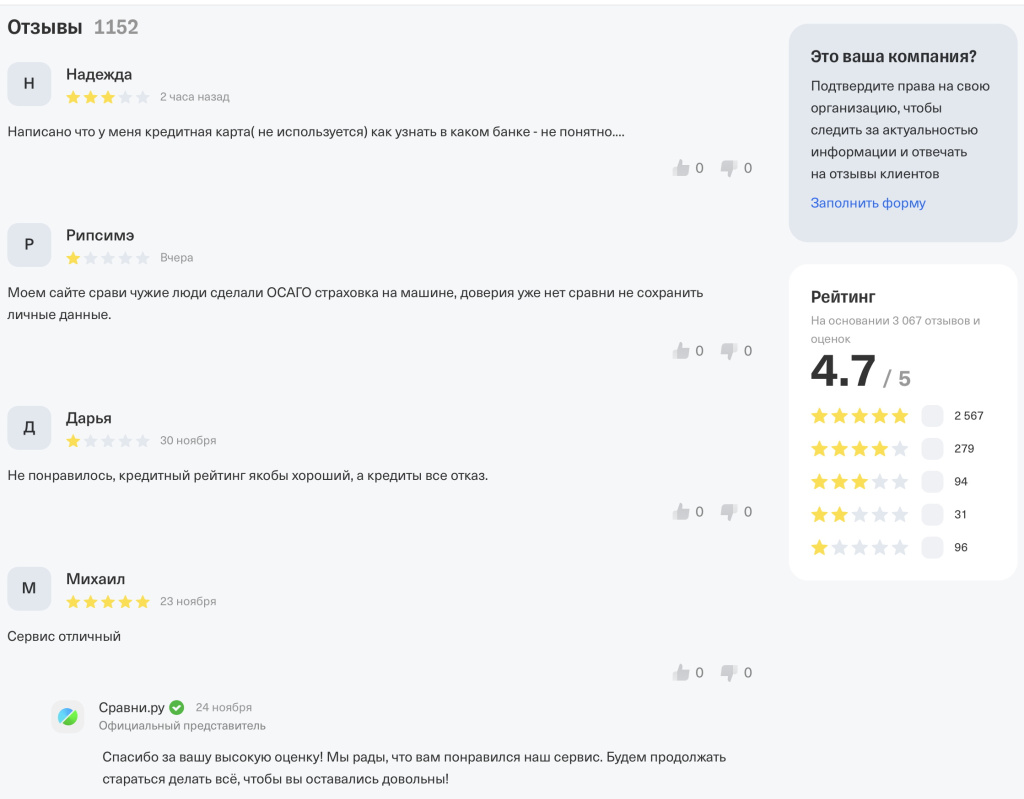Click the Сравни.ру representative name
The image size is (1024, 799).
coord(131,708)
